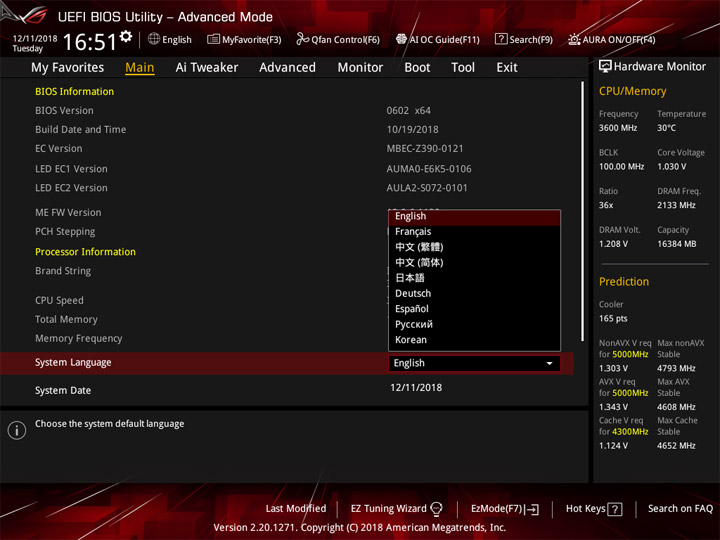Select English in the language list
Image resolution: width=720 pixels, height=540 pixels.
[474, 216]
